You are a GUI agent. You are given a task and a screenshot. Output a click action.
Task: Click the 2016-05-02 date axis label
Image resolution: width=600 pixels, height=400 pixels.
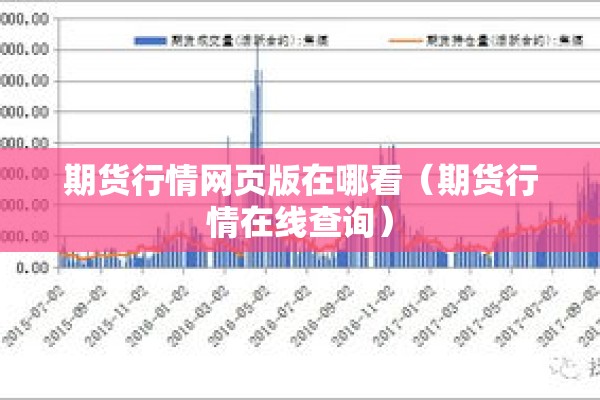point(239,317)
